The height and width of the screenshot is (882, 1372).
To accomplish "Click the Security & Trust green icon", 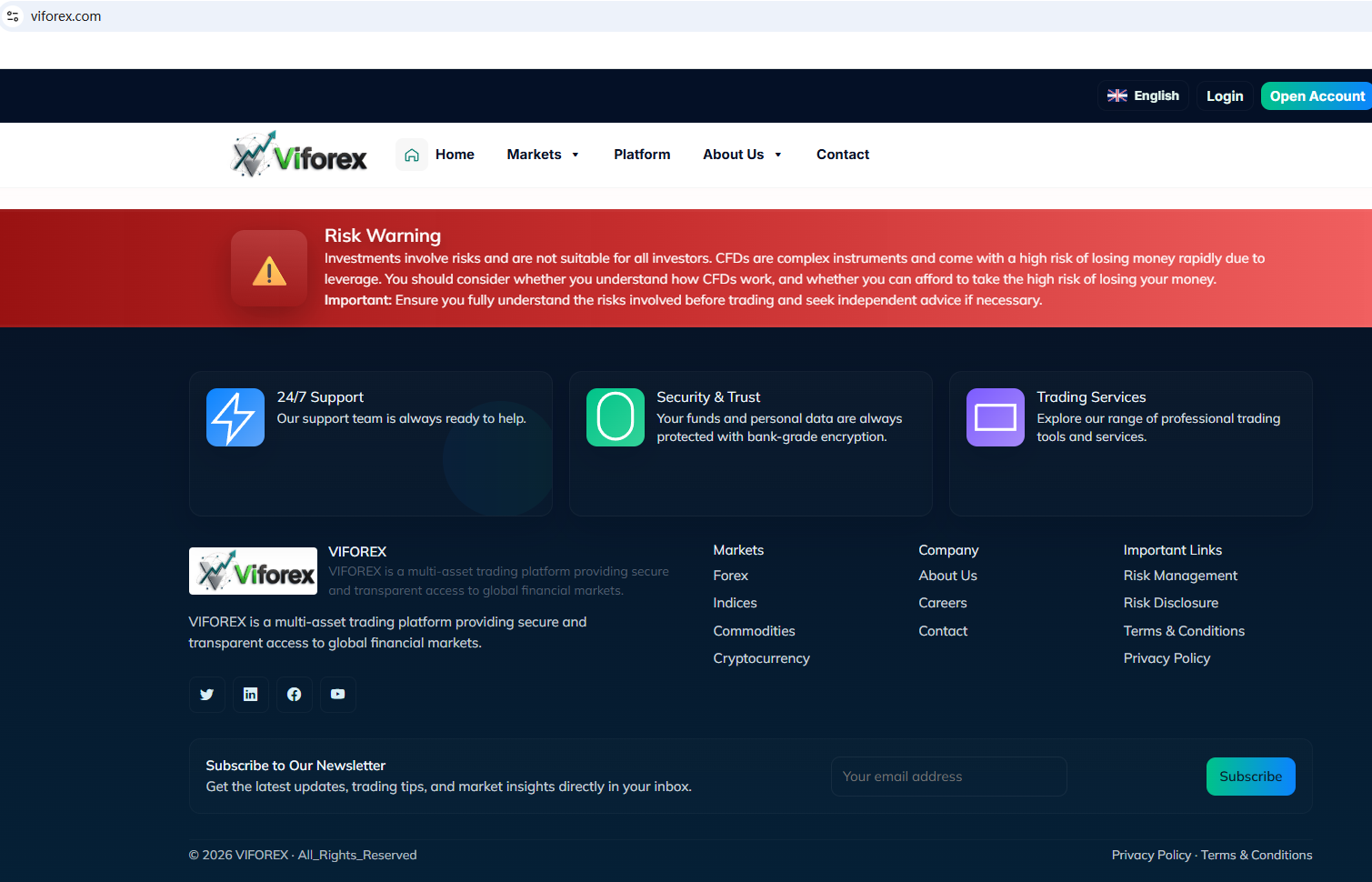I will pyautogui.click(x=616, y=417).
